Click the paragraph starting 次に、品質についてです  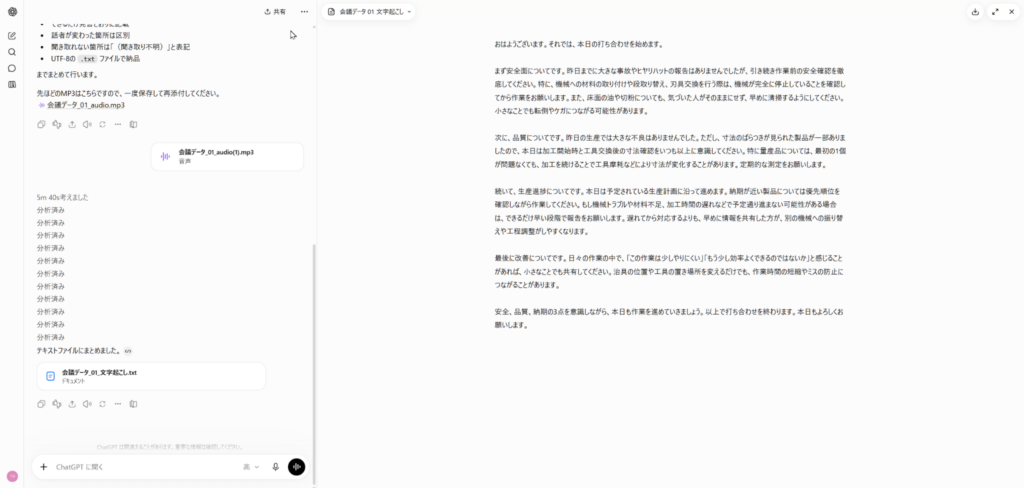click(671, 151)
